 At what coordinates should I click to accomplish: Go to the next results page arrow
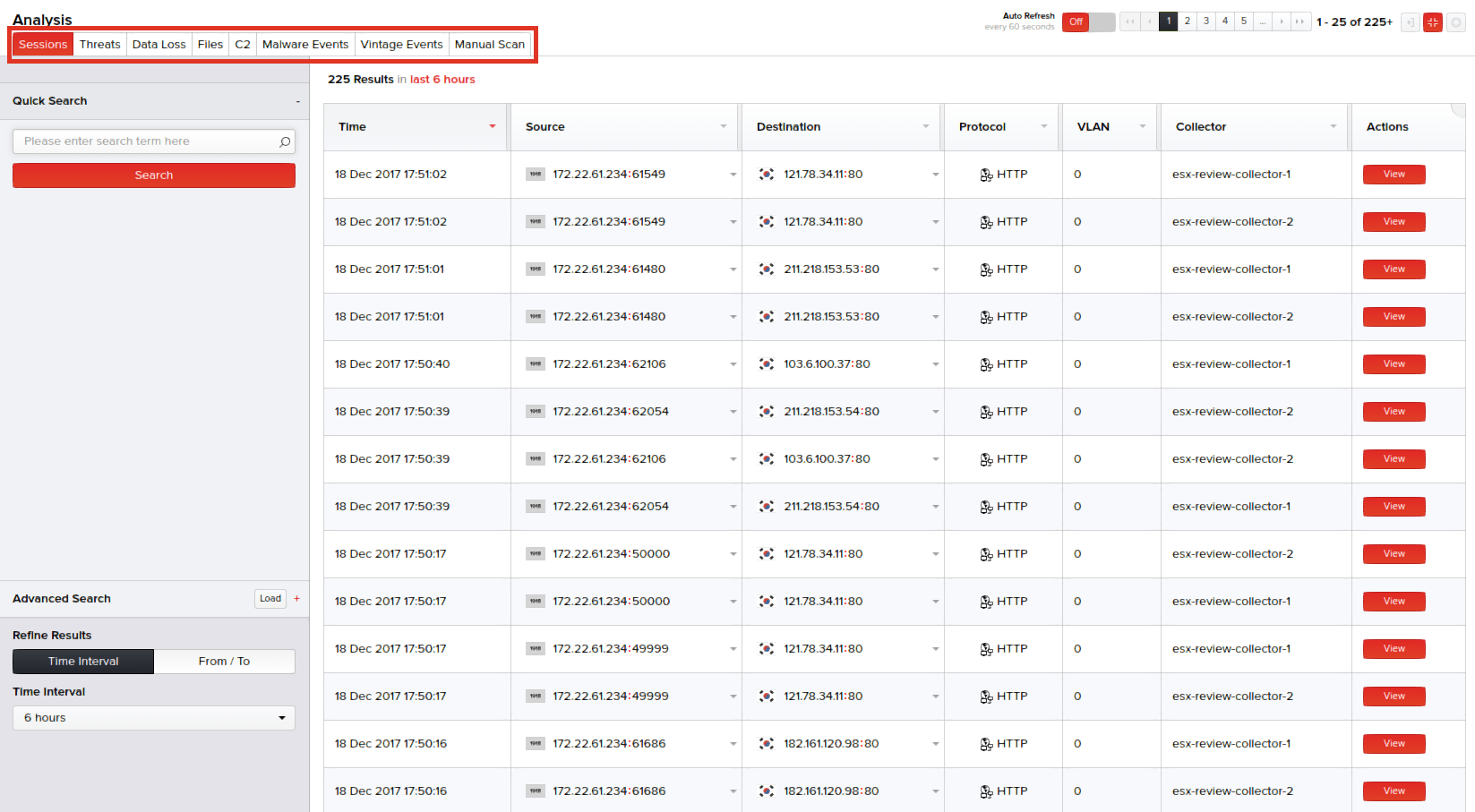pos(1282,21)
